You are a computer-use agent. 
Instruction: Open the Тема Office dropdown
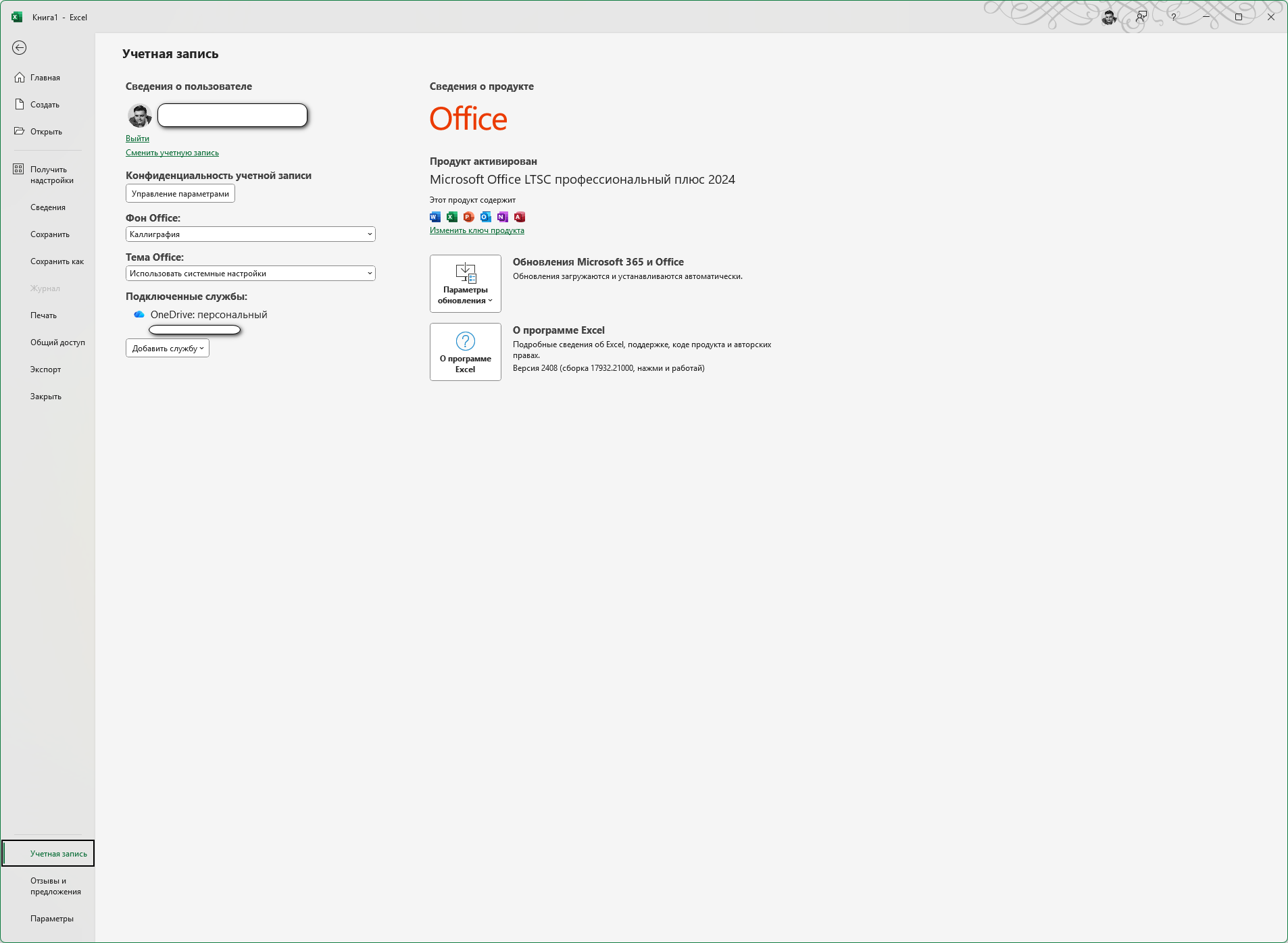251,274
